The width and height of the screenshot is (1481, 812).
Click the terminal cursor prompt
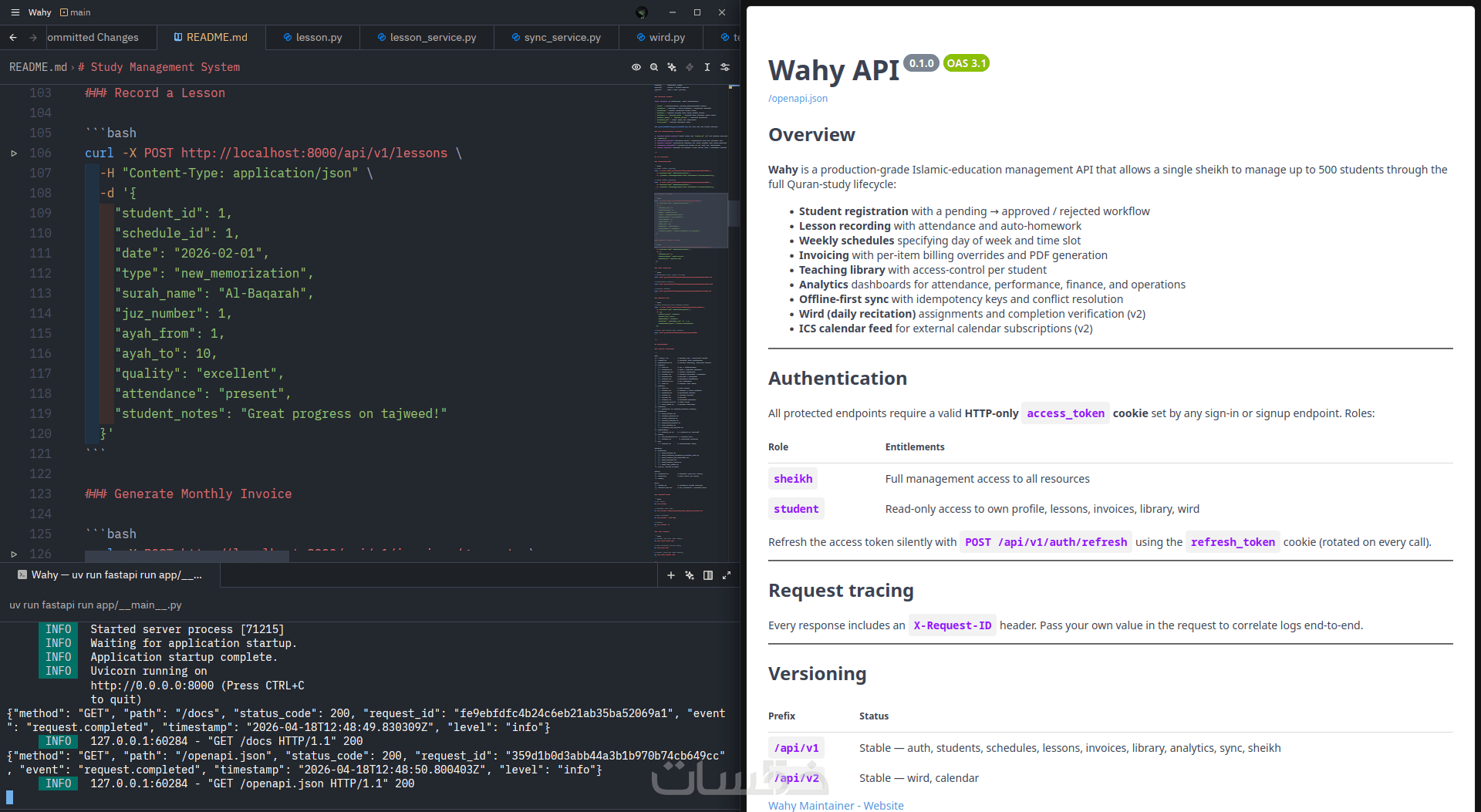(x=10, y=797)
